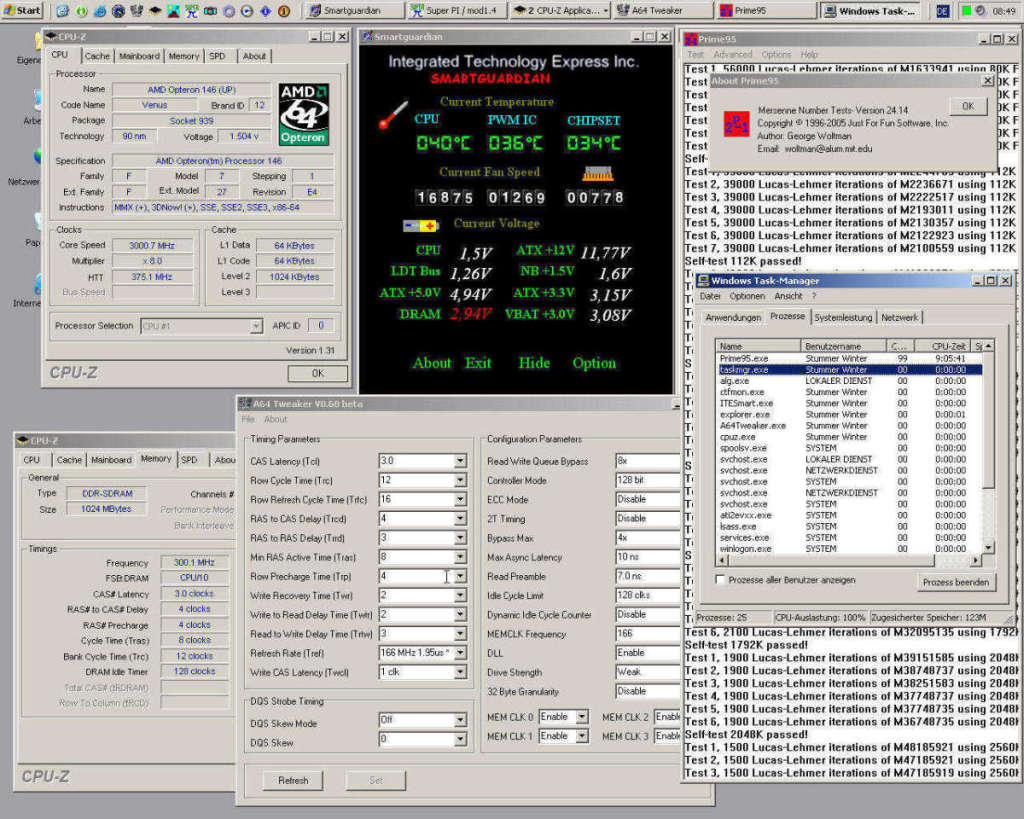
Task: Open the Systemleistung tab in Task Manager
Action: coord(842,317)
